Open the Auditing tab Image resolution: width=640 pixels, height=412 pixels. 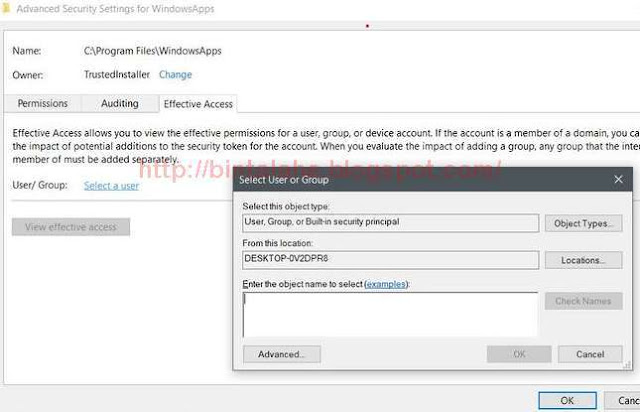click(x=120, y=103)
